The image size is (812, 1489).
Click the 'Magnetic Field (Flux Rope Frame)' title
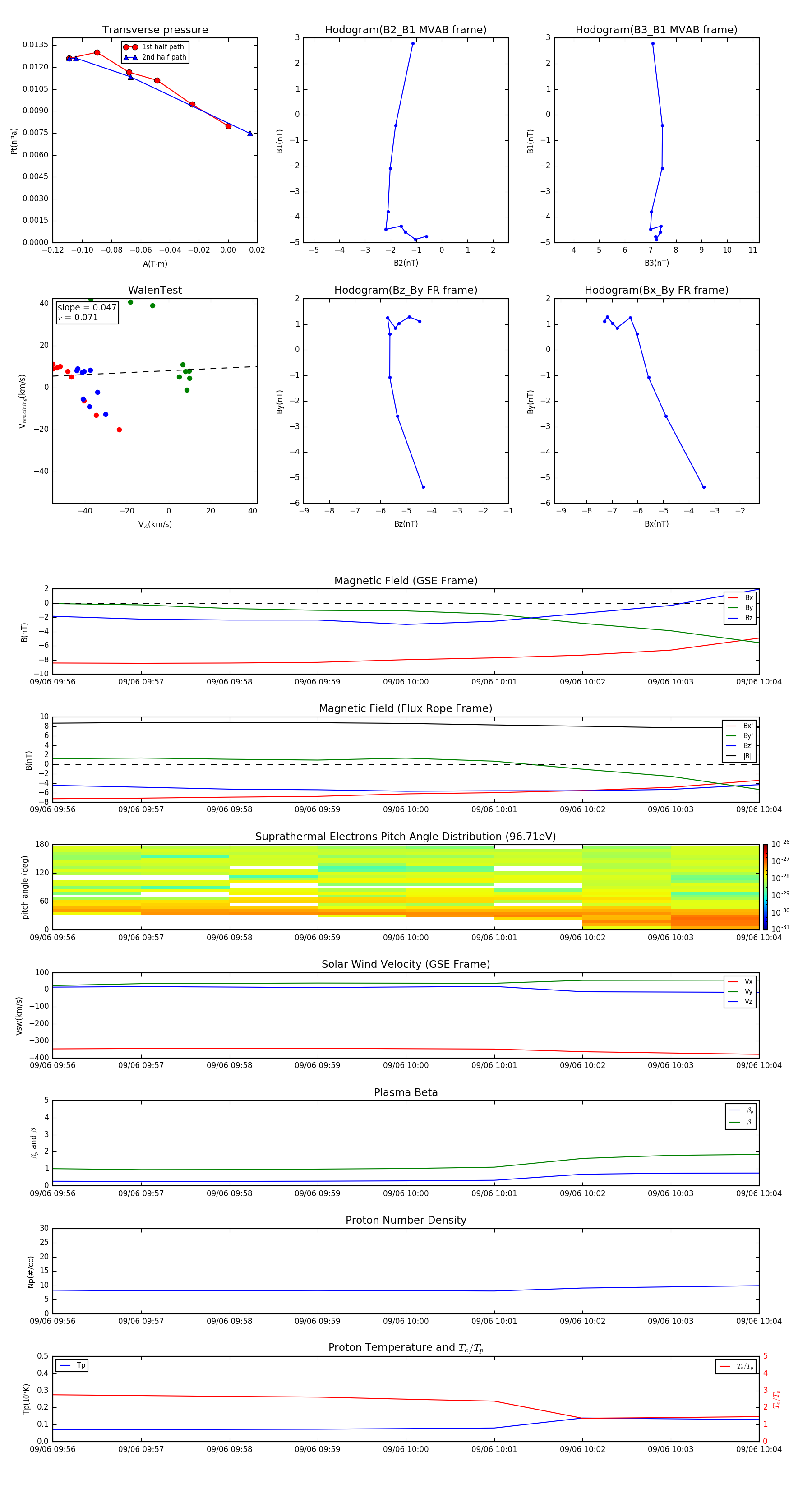coord(406,708)
